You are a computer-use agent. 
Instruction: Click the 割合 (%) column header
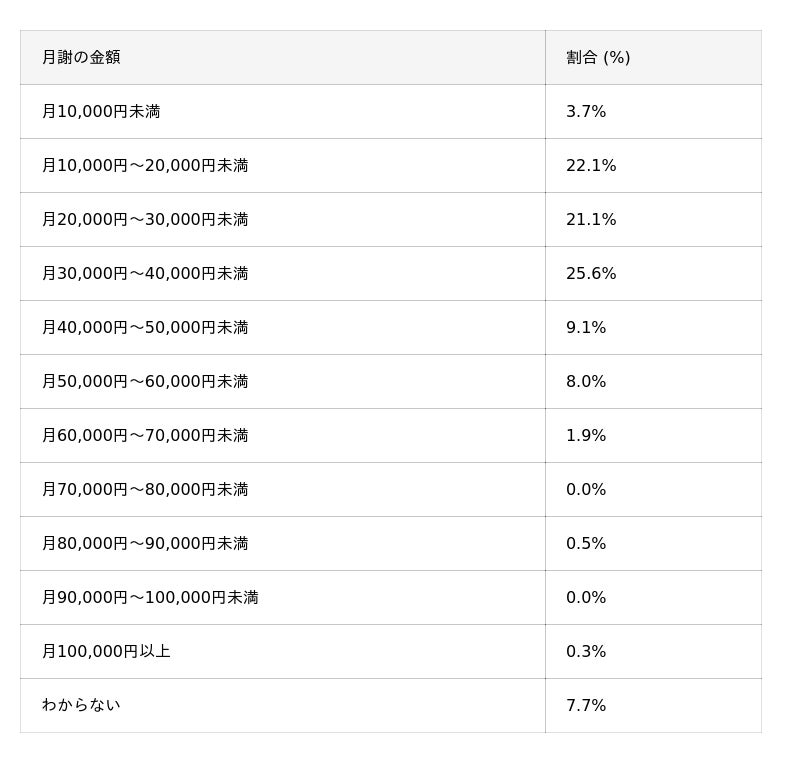598,57
